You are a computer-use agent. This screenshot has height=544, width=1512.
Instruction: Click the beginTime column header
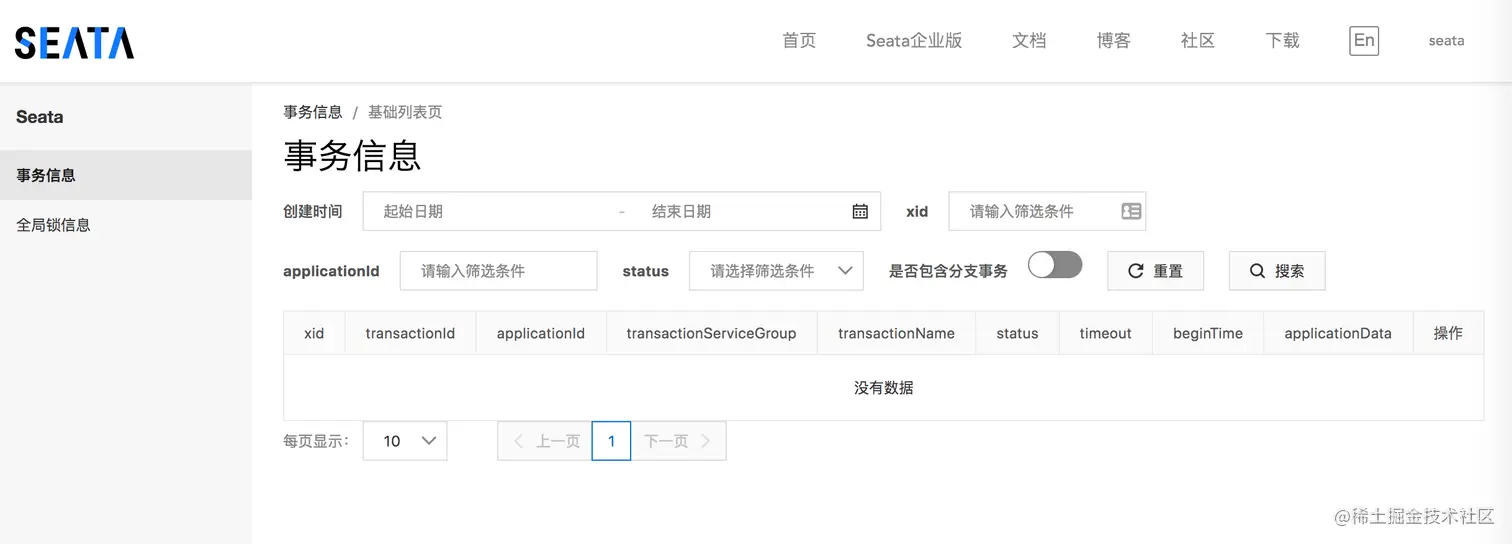click(x=1208, y=333)
